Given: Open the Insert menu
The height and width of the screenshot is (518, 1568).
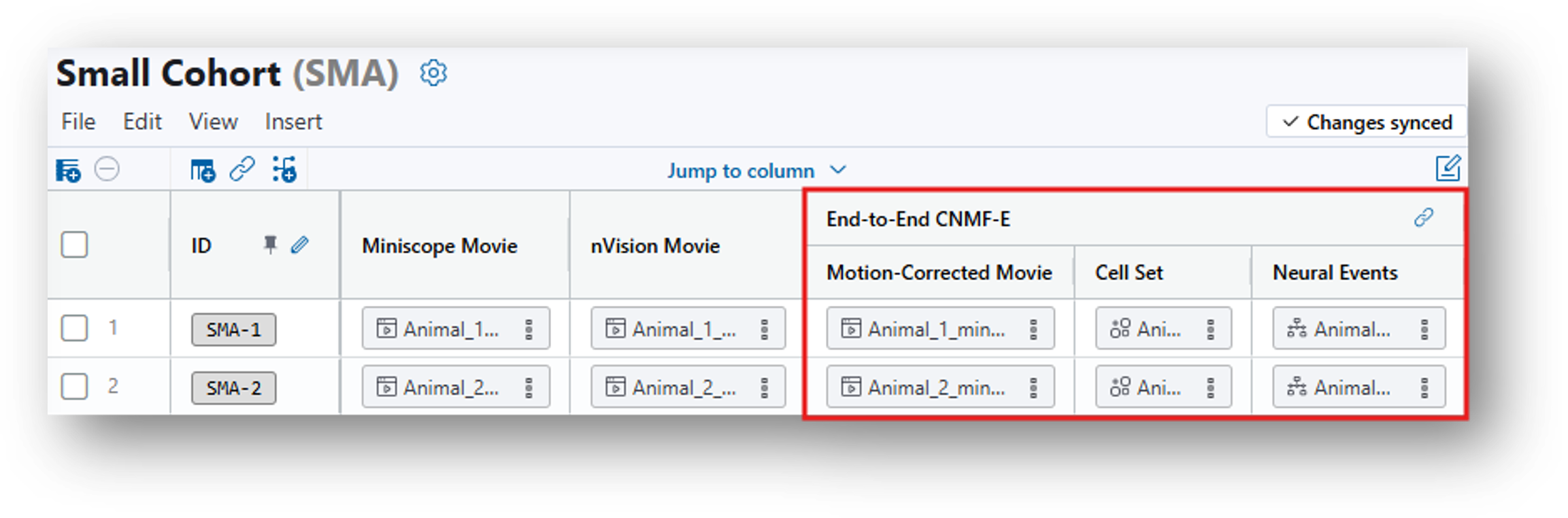Looking at the screenshot, I should click(293, 122).
